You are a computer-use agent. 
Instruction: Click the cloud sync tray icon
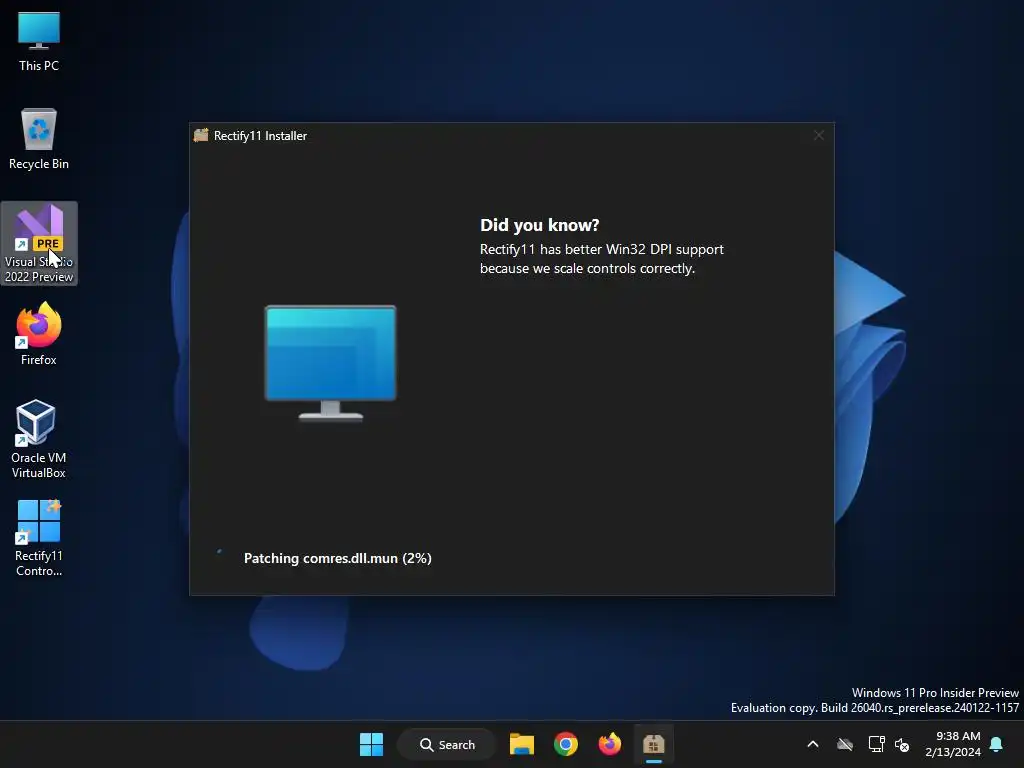845,744
